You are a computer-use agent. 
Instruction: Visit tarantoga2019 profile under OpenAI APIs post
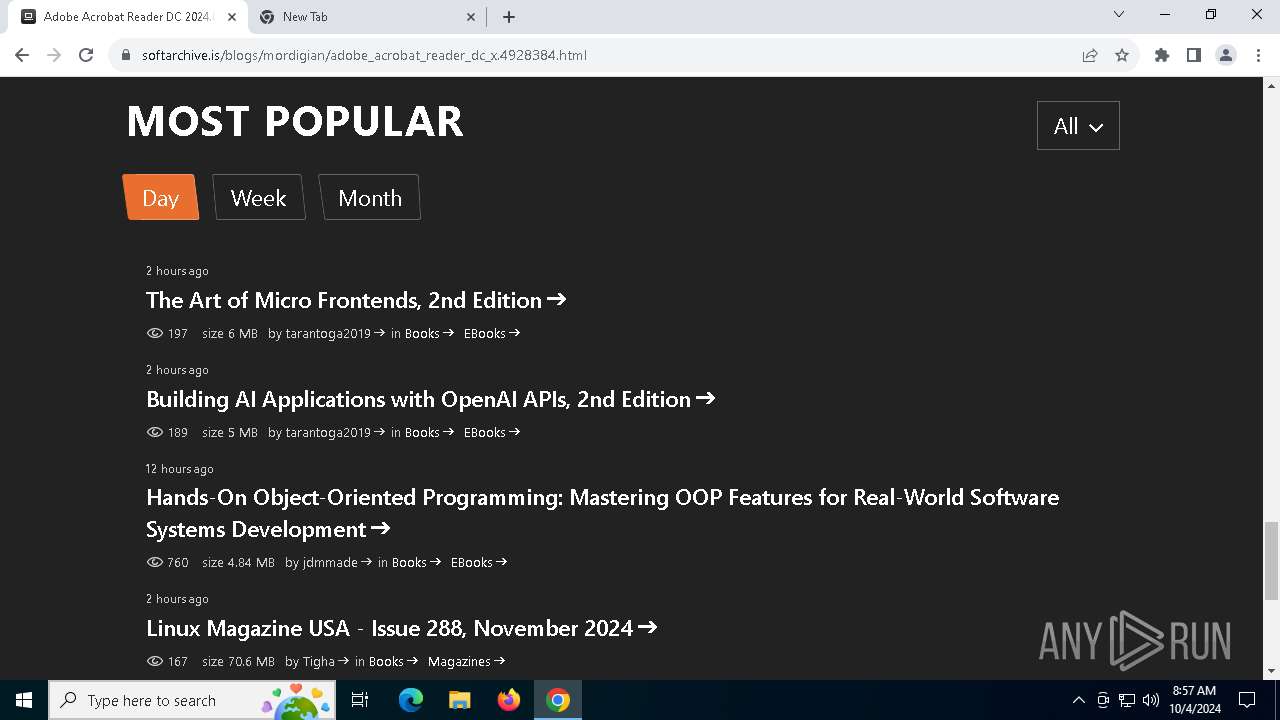click(335, 433)
